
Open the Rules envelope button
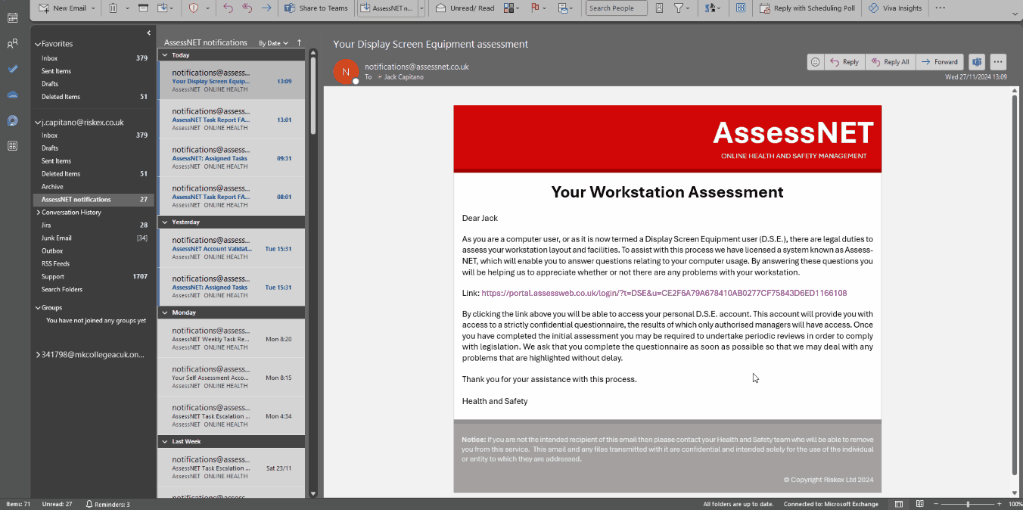click(x=565, y=8)
